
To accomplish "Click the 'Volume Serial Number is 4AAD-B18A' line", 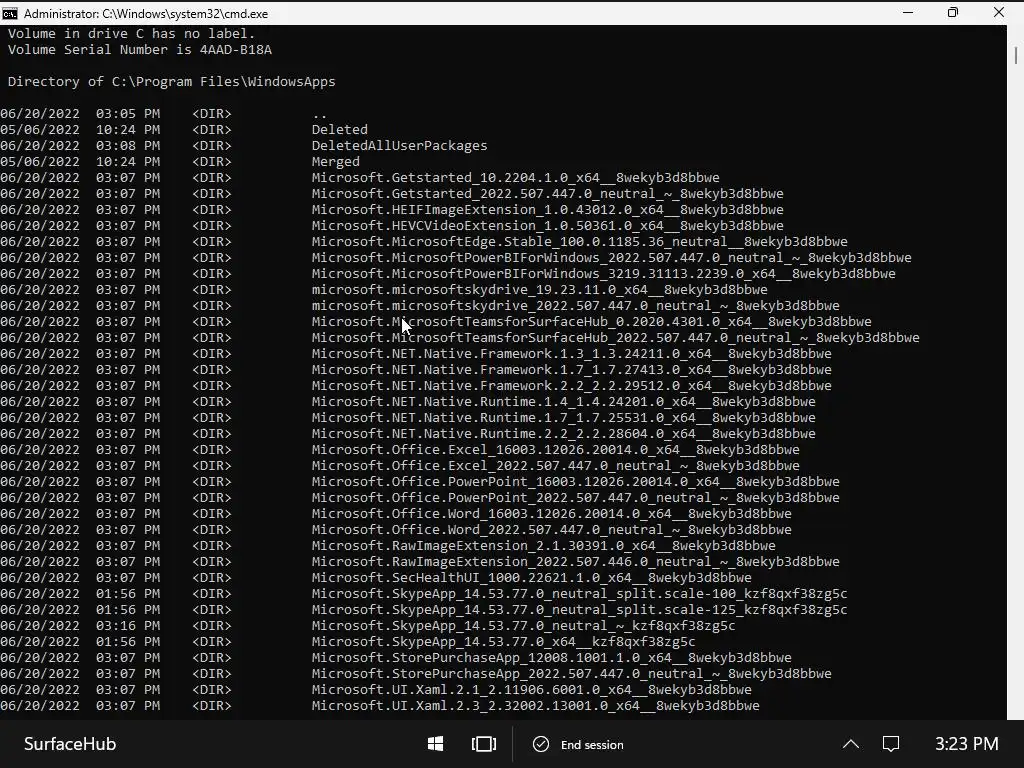I will pos(139,50).
